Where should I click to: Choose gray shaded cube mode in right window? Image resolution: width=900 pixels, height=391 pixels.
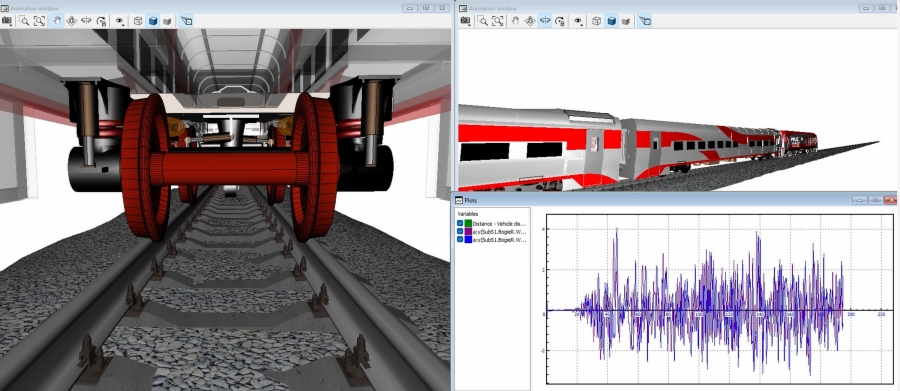click(x=626, y=21)
